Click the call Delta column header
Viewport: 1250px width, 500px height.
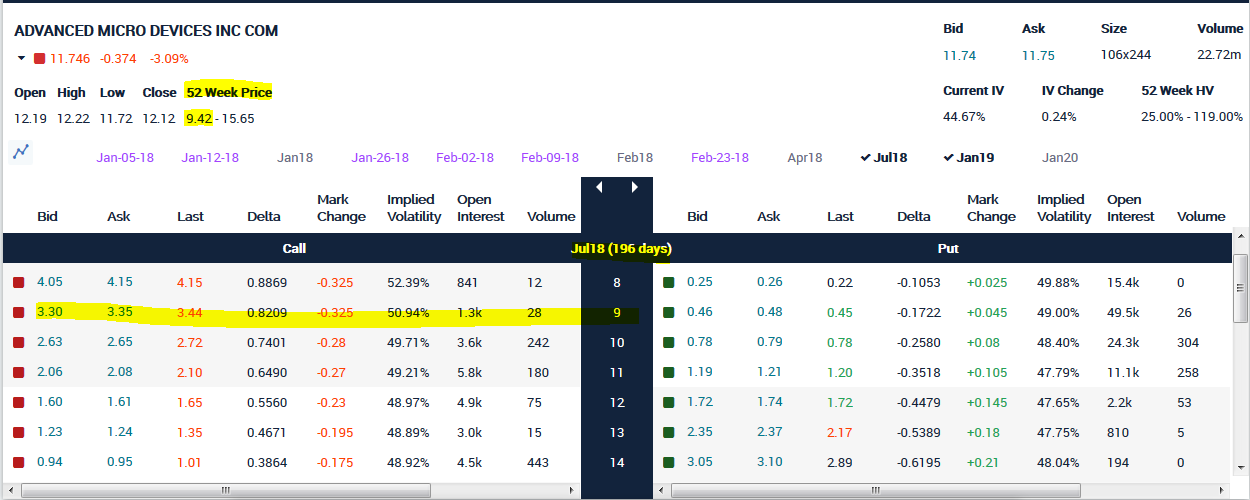264,216
